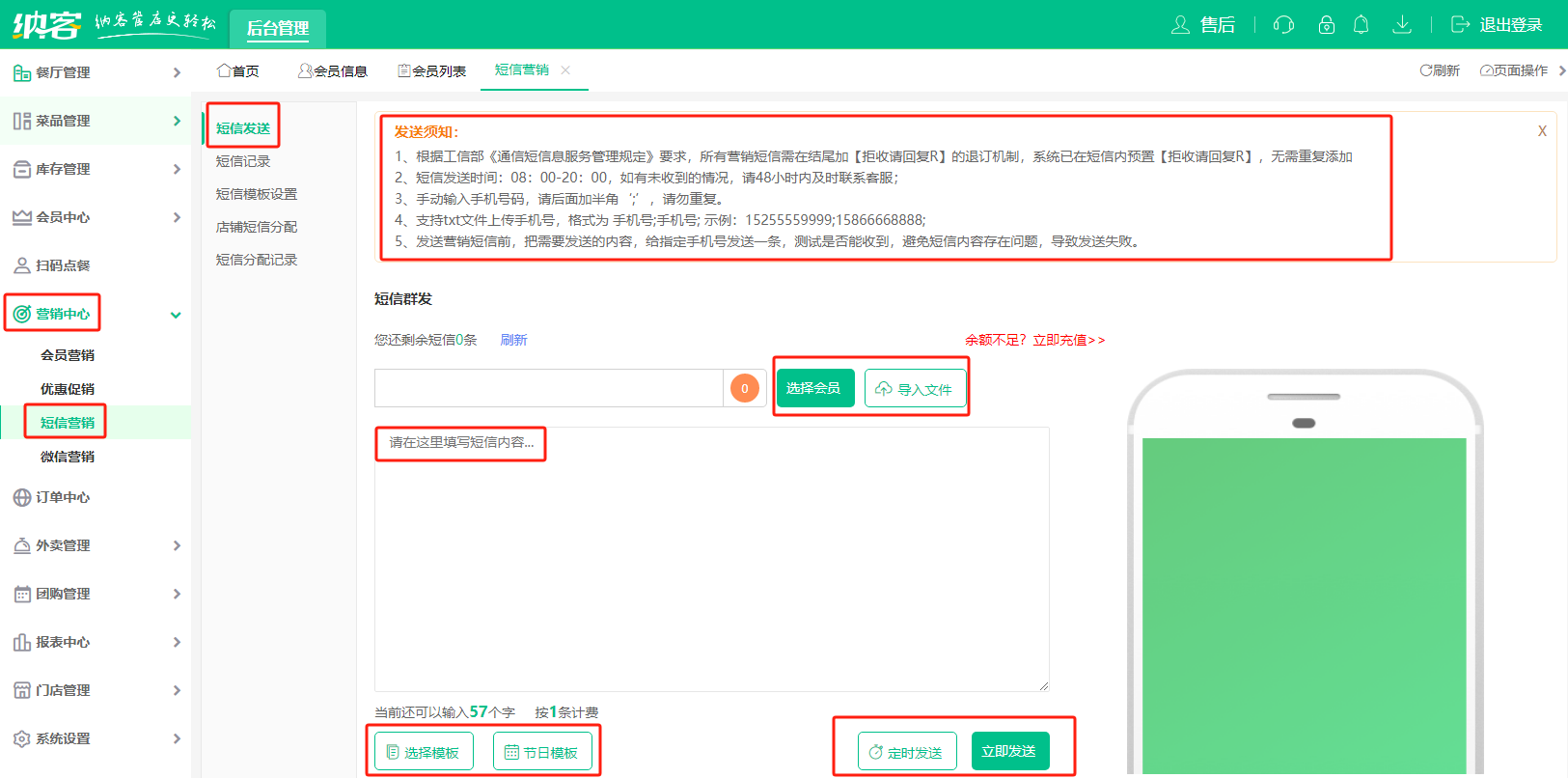Viewport: 1568px width, 778px height.
Task: Click the 立即发送 button
Action: (1009, 751)
